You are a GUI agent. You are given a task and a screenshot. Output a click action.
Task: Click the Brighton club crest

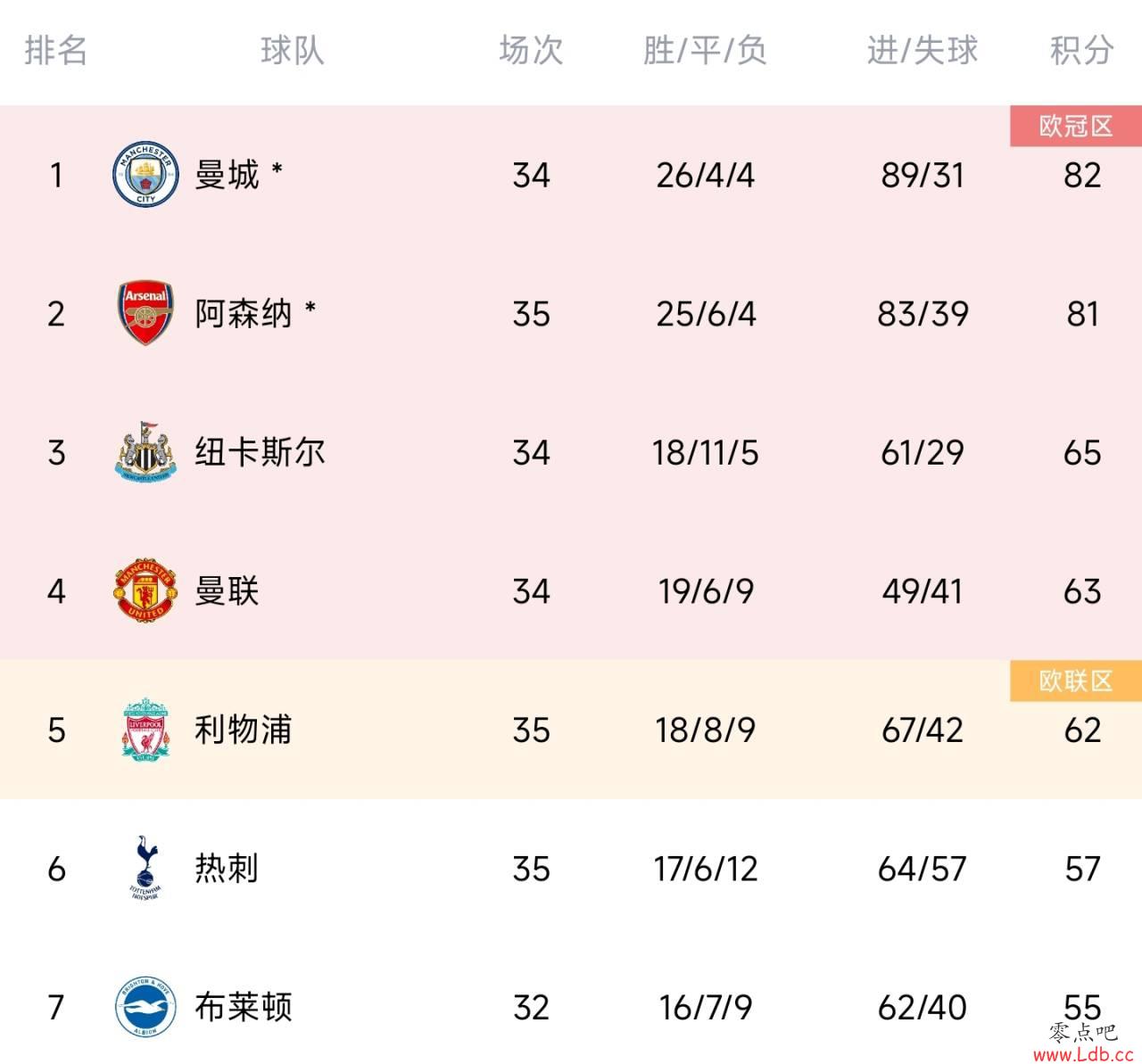tap(145, 1007)
